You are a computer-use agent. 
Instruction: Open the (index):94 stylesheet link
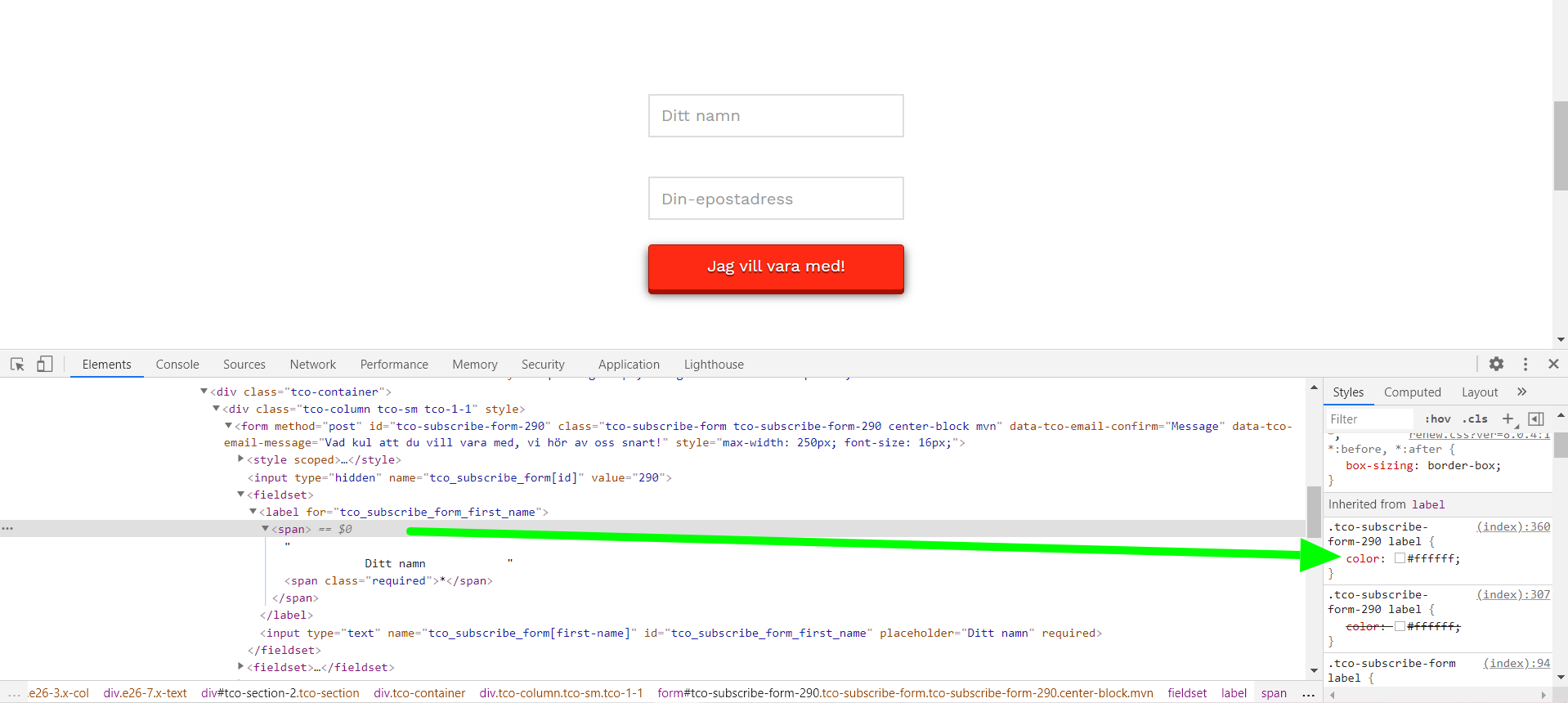(x=1516, y=663)
